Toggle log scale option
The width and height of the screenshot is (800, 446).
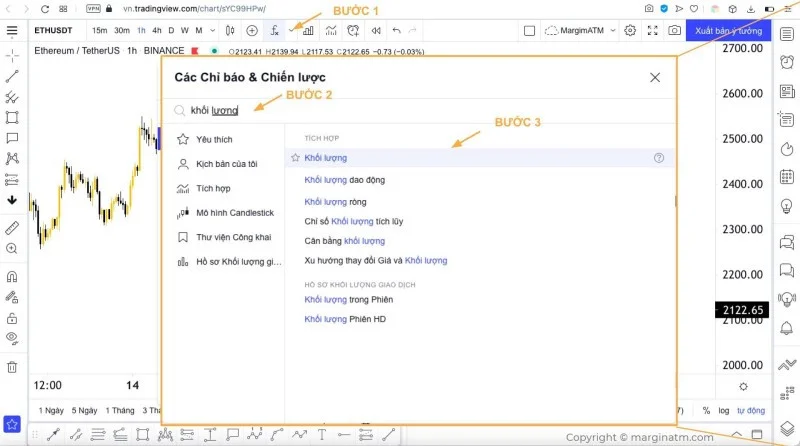[x=723, y=410]
